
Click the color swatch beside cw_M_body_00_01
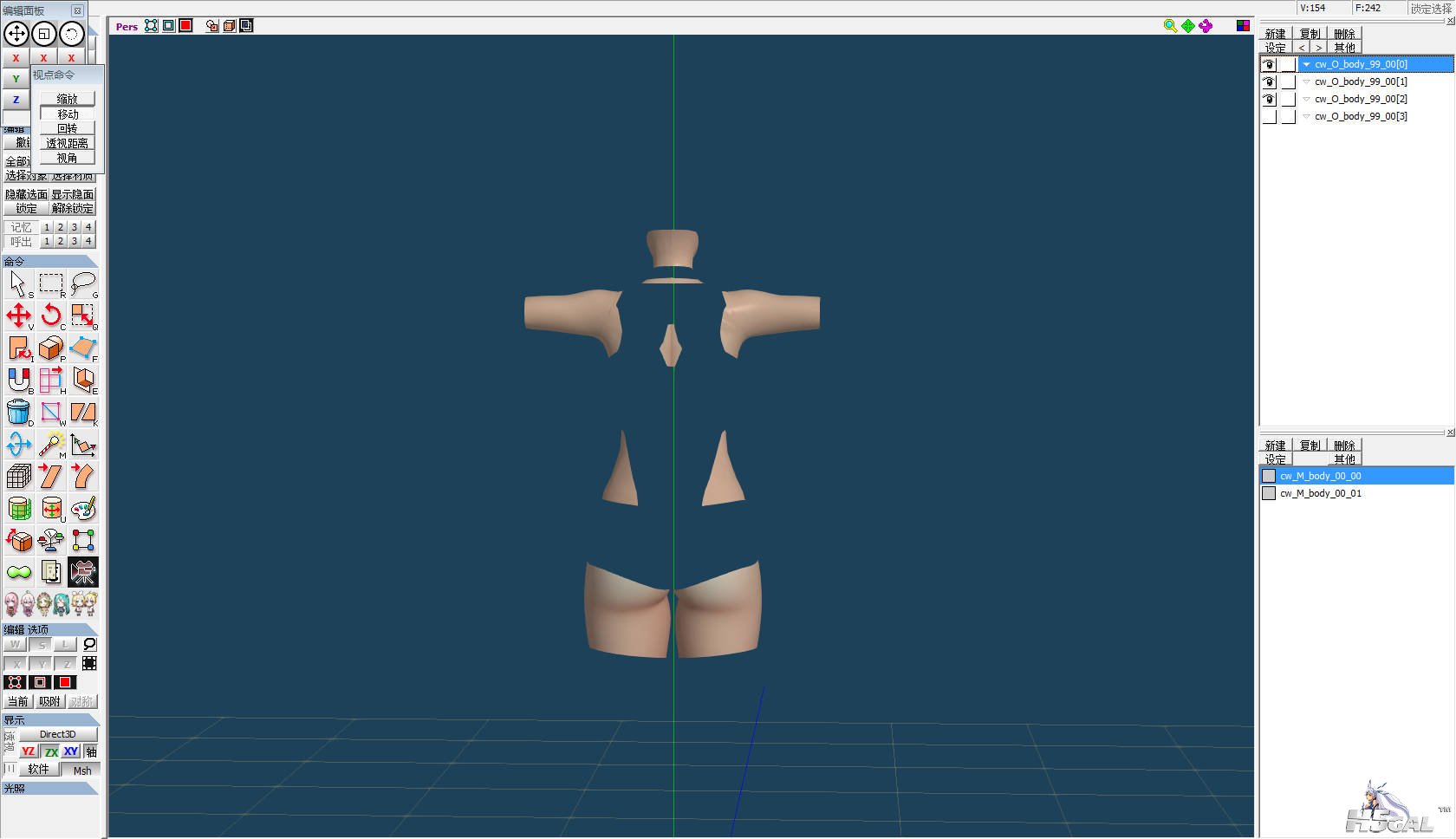tap(1269, 493)
